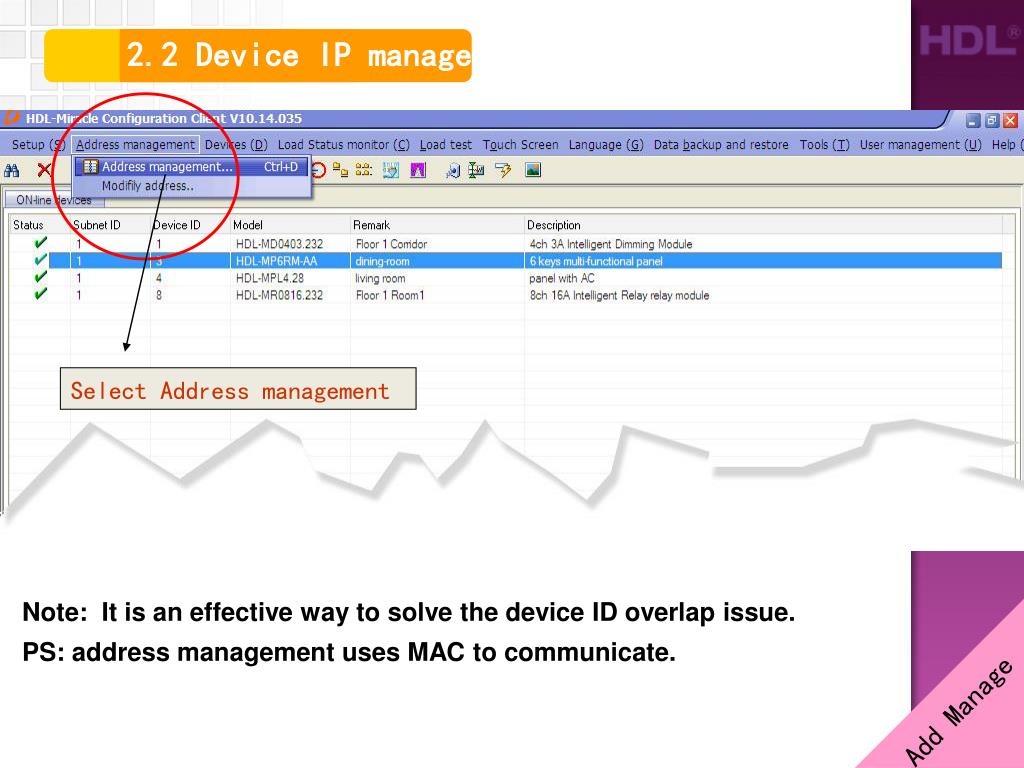Sort by the Status column header

coord(28,225)
